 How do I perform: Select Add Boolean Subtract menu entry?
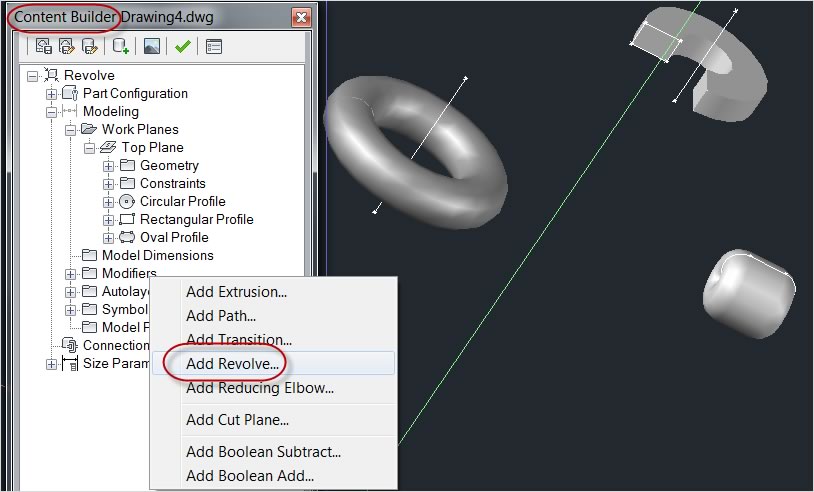(x=263, y=452)
